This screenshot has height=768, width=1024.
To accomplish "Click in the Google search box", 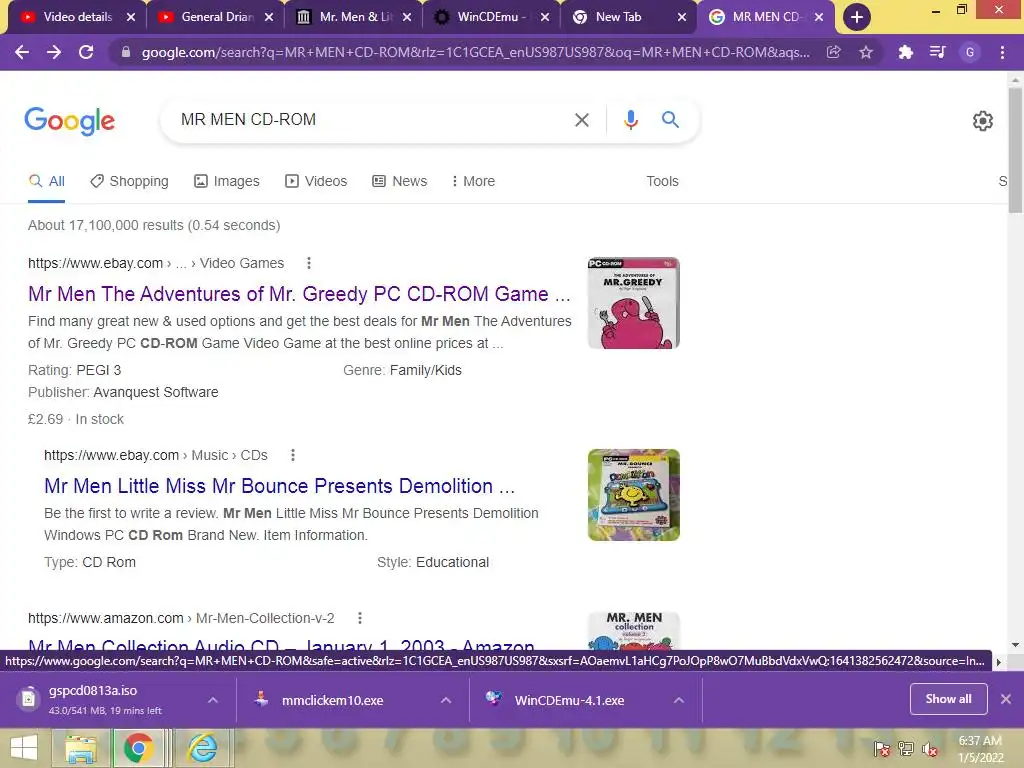I will click(372, 120).
